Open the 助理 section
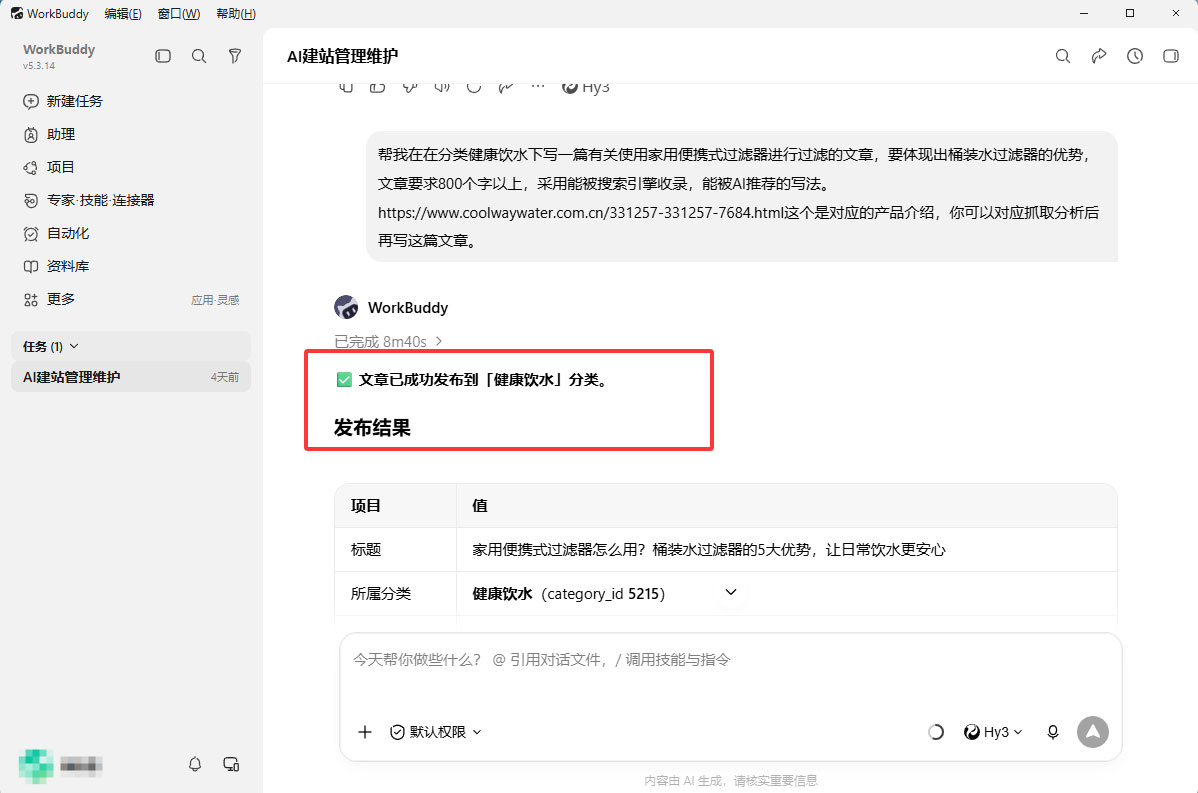The width and height of the screenshot is (1198, 793). [x=50, y=134]
